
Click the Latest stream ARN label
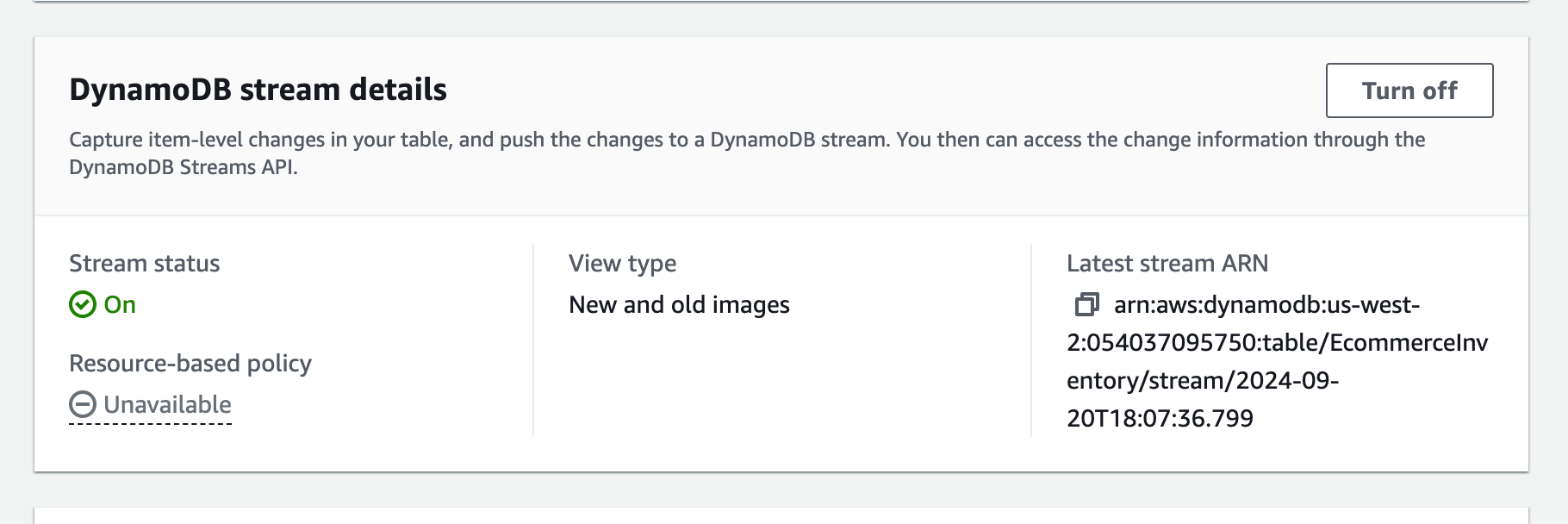click(x=1167, y=263)
